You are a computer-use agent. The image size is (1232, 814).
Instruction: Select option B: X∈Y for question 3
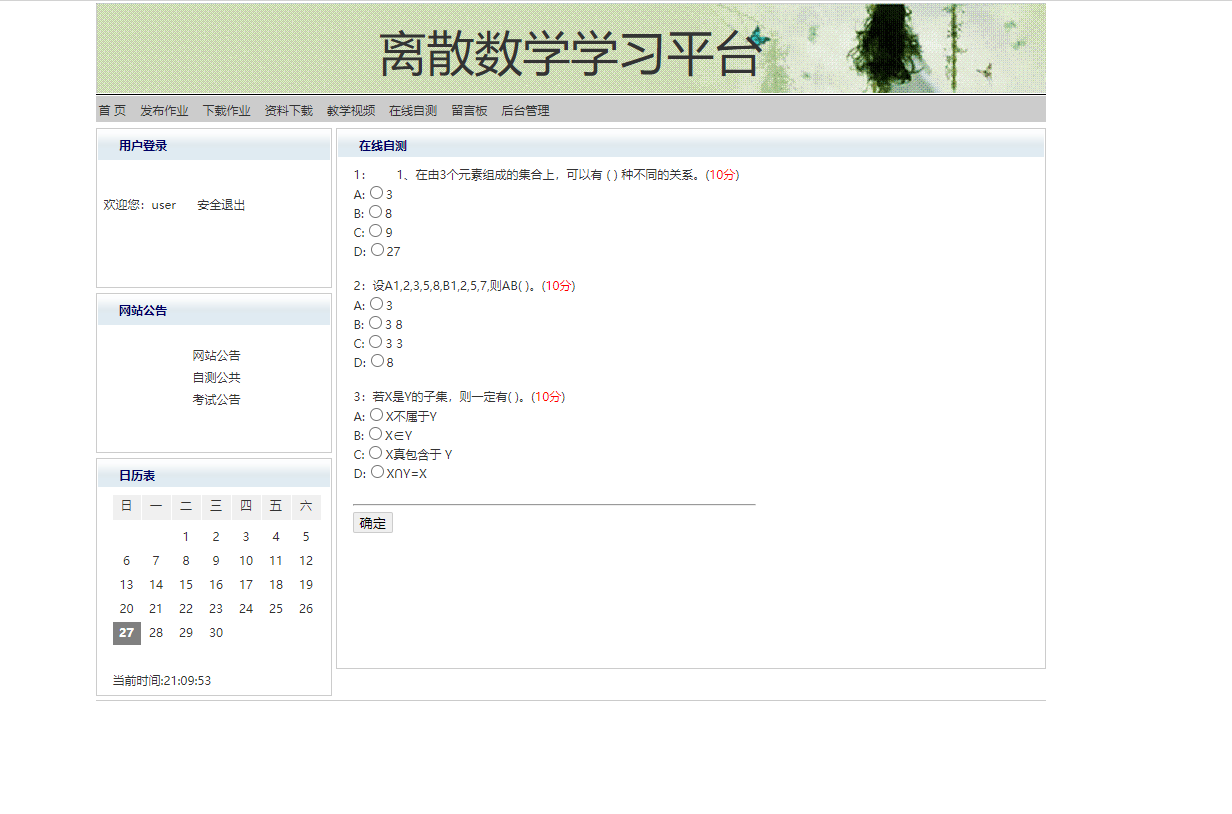click(375, 434)
